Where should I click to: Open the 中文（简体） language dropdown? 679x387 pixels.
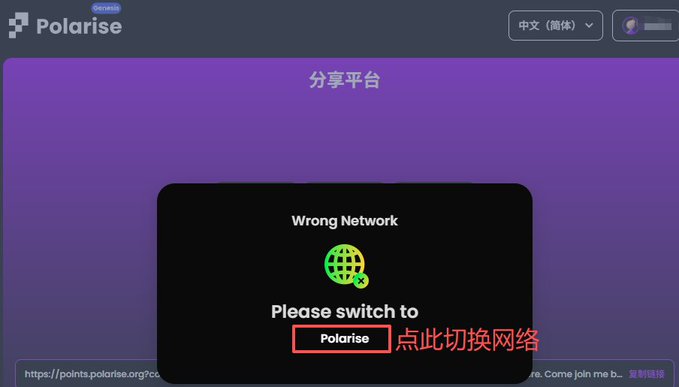tap(556, 26)
